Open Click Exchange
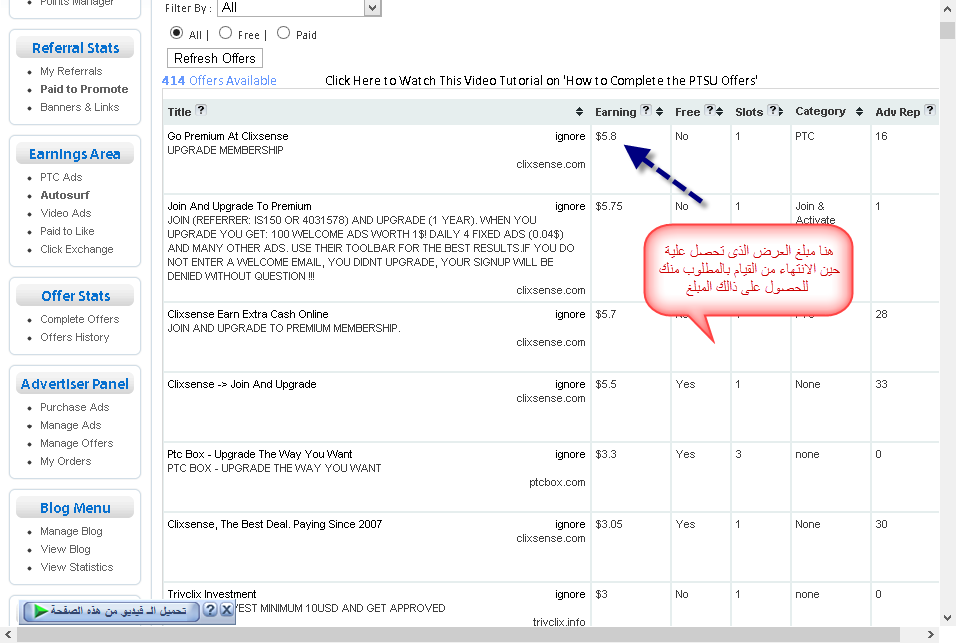 click(77, 249)
